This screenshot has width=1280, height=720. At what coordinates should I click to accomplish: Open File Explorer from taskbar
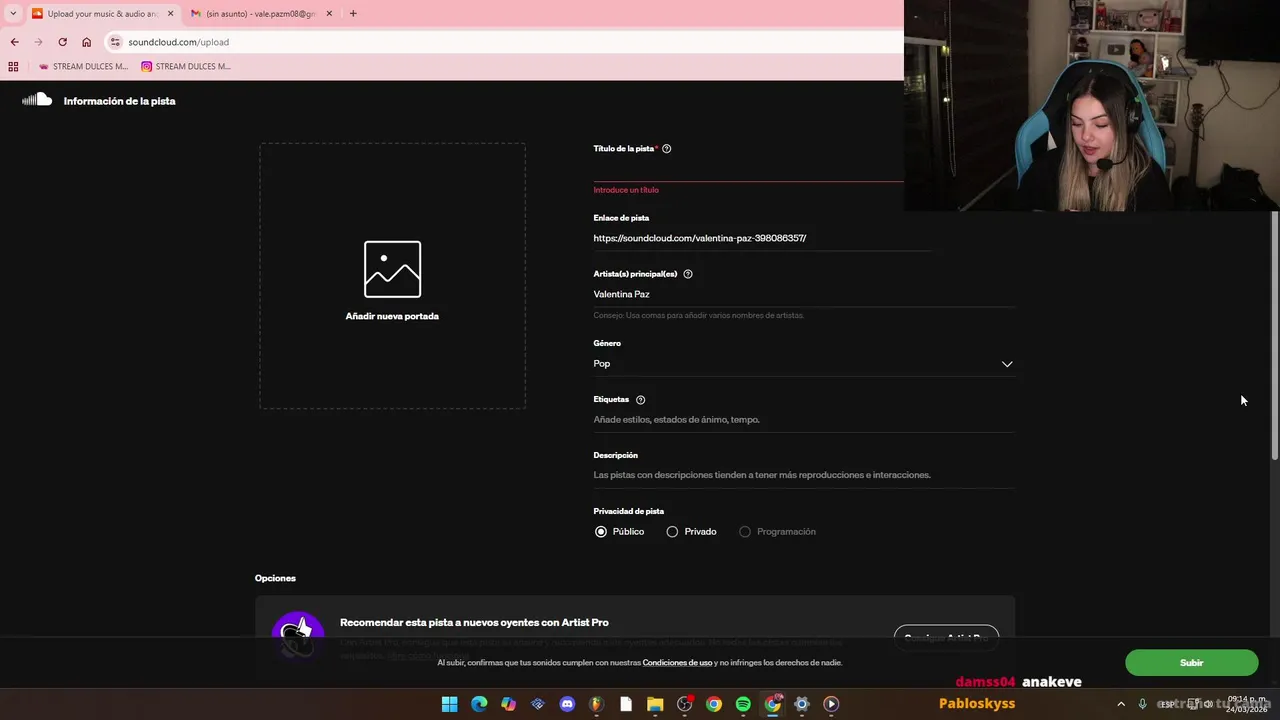(655, 704)
